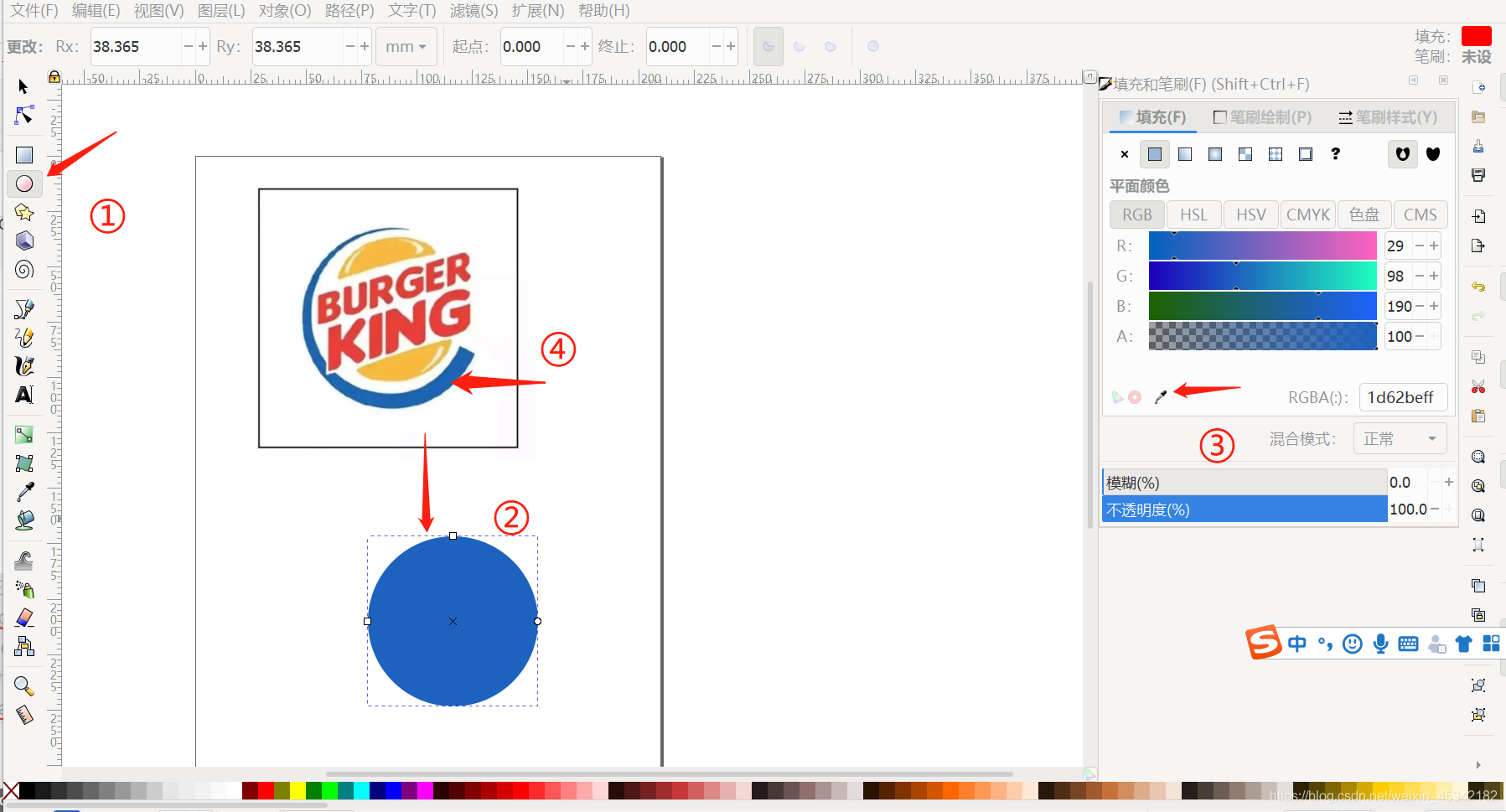Toggle even-odd fill rule heart icon
The width and height of the screenshot is (1506, 812).
tap(1403, 154)
